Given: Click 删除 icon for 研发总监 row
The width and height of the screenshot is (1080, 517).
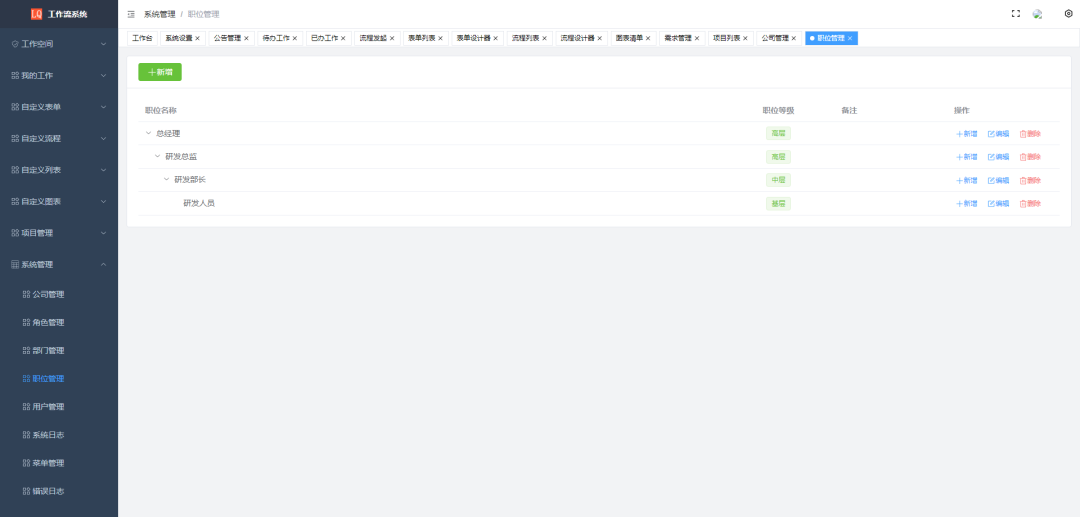Looking at the screenshot, I should [x=1023, y=157].
